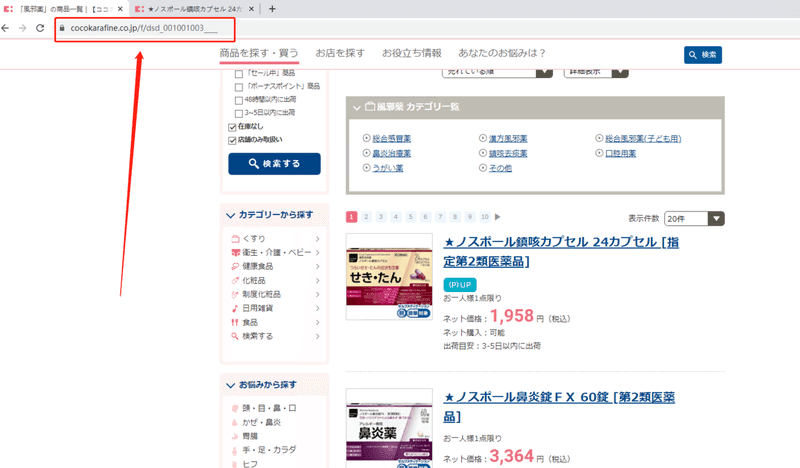Go back in browser history
Image resolution: width=800 pixels, height=468 pixels.
click(x=6, y=28)
